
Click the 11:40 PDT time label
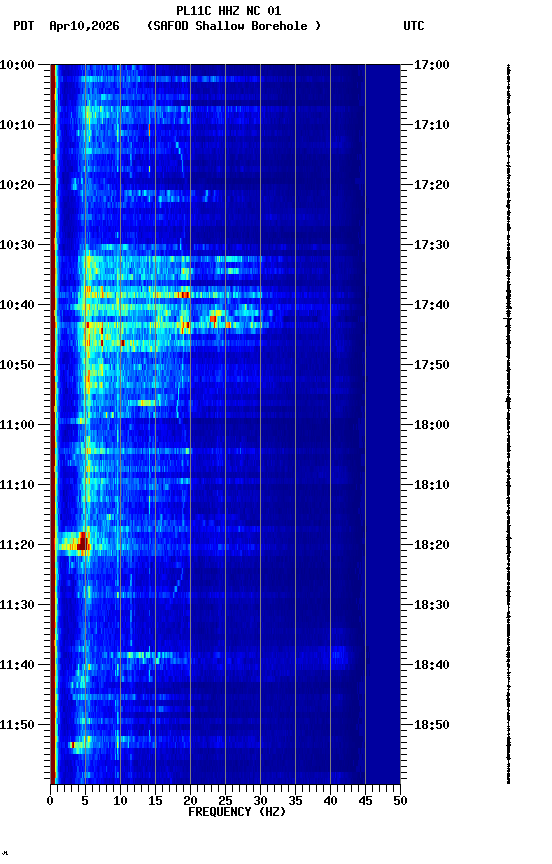(x=17, y=665)
